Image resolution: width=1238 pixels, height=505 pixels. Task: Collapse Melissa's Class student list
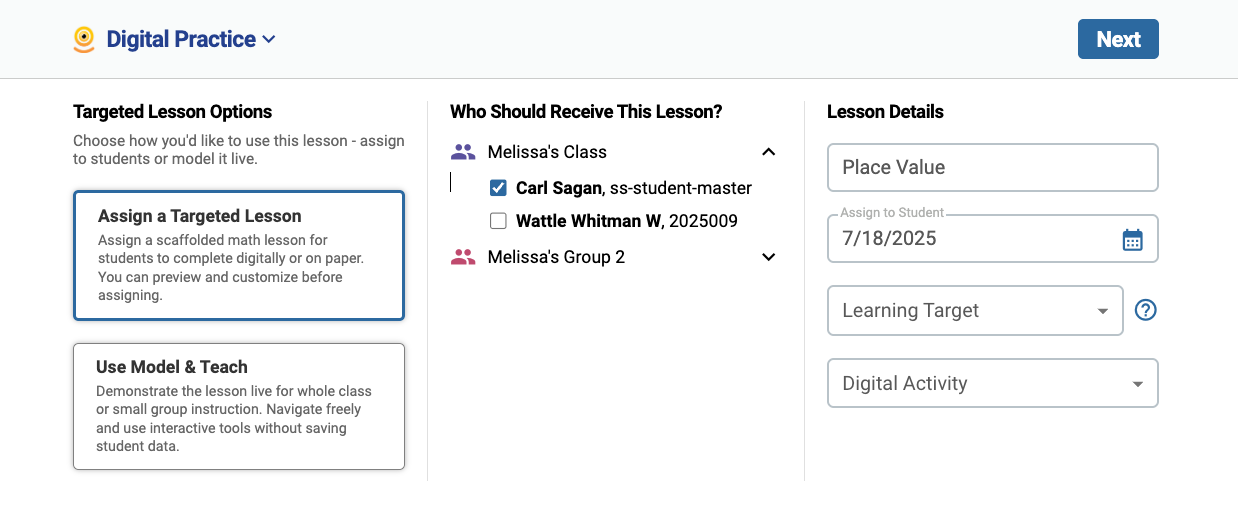pos(768,152)
